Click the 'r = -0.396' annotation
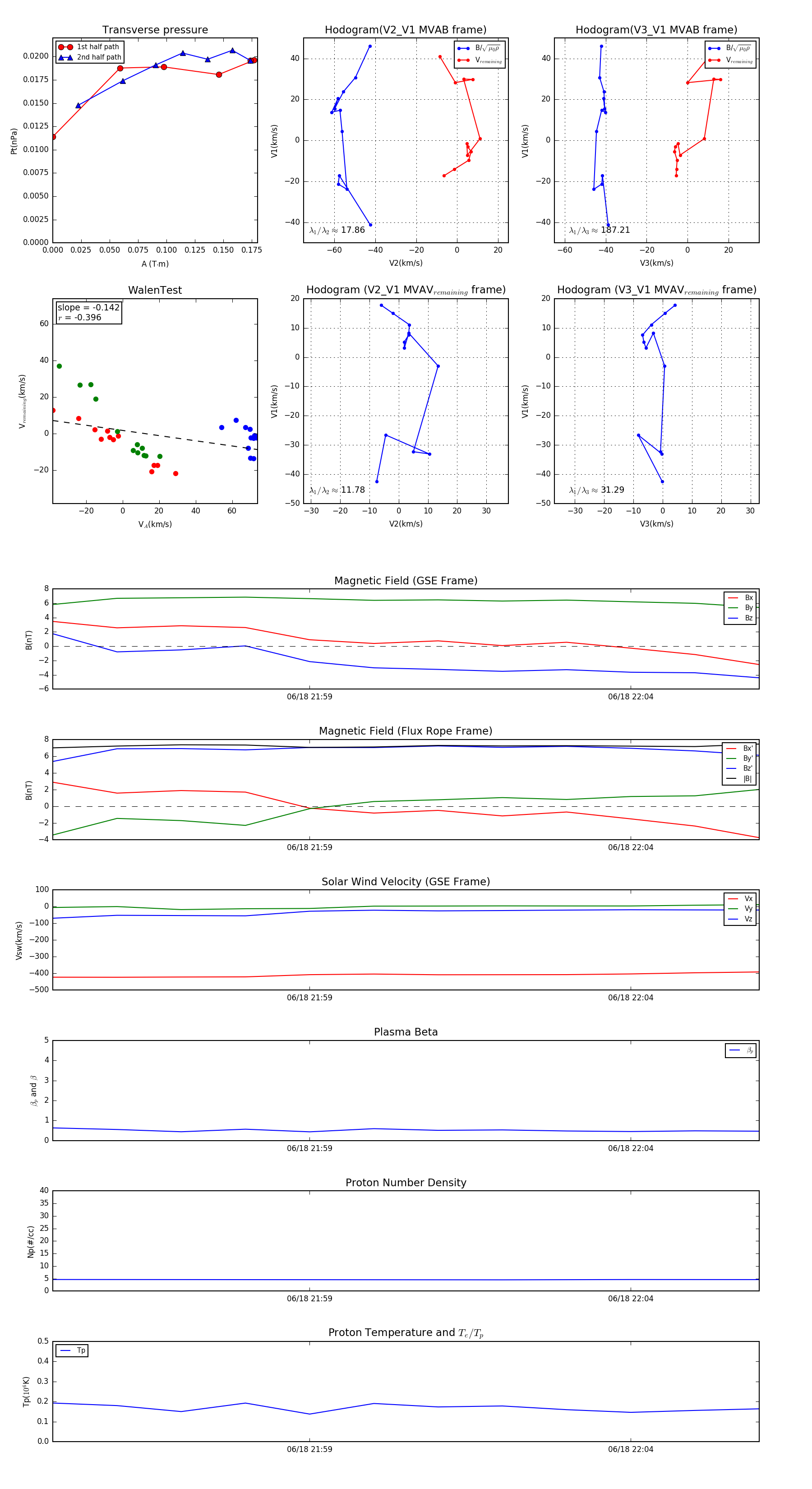The image size is (812, 1489). point(79,317)
